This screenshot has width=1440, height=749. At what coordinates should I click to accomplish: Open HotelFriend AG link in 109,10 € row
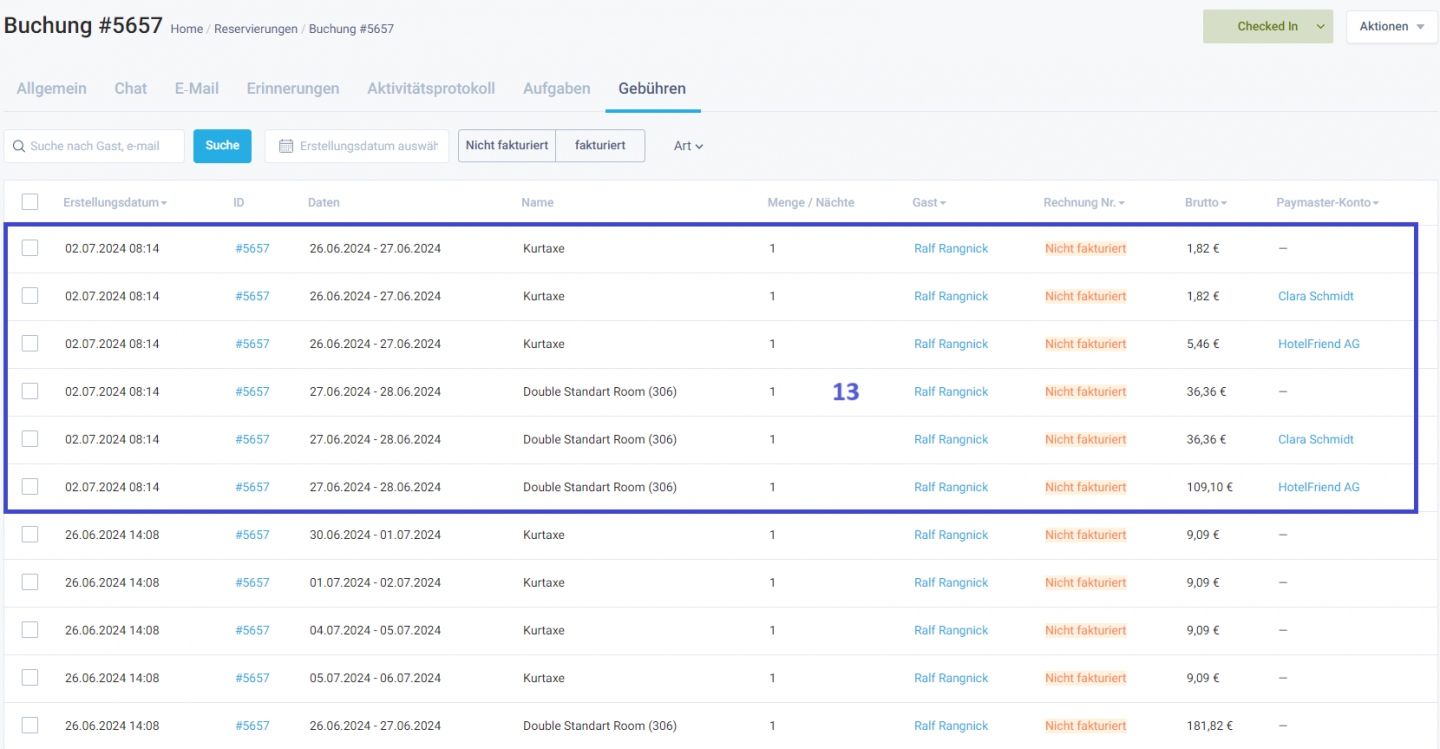(x=1319, y=487)
